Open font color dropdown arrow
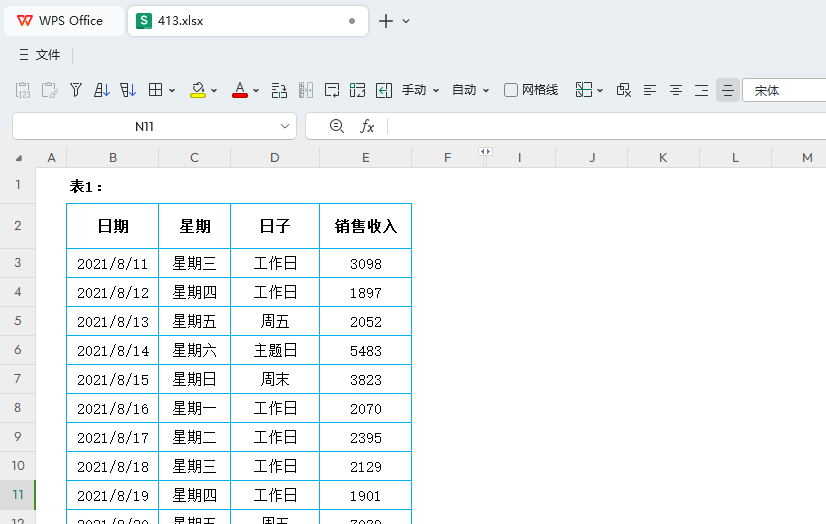The height and width of the screenshot is (524, 826). click(x=256, y=91)
